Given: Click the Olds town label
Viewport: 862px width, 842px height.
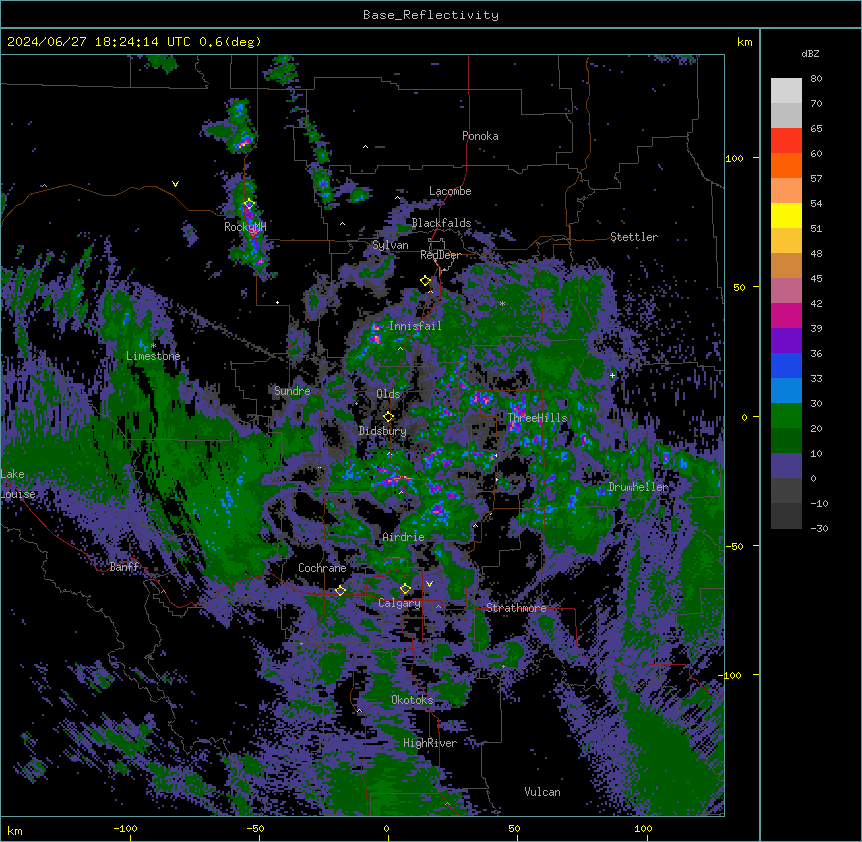Looking at the screenshot, I should click(x=388, y=394).
